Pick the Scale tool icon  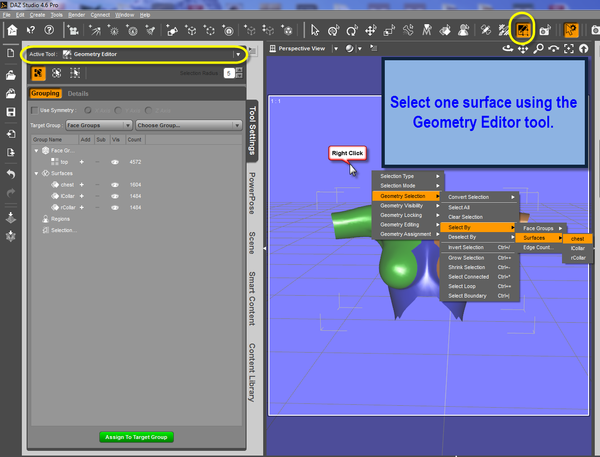[x=389, y=30]
